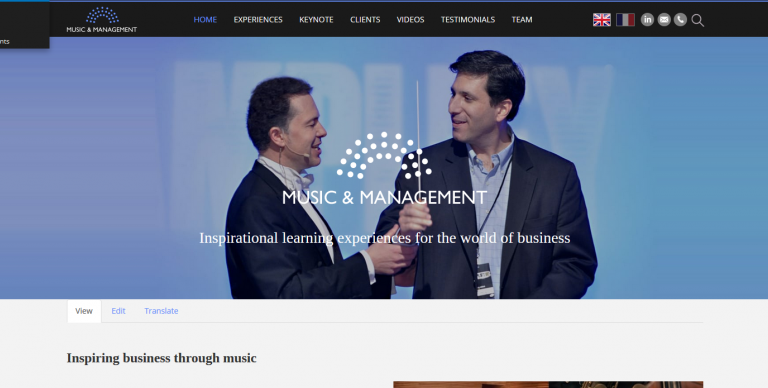768x388 pixels.
Task: Click the Inspiring business through music heading
Action: (x=162, y=358)
